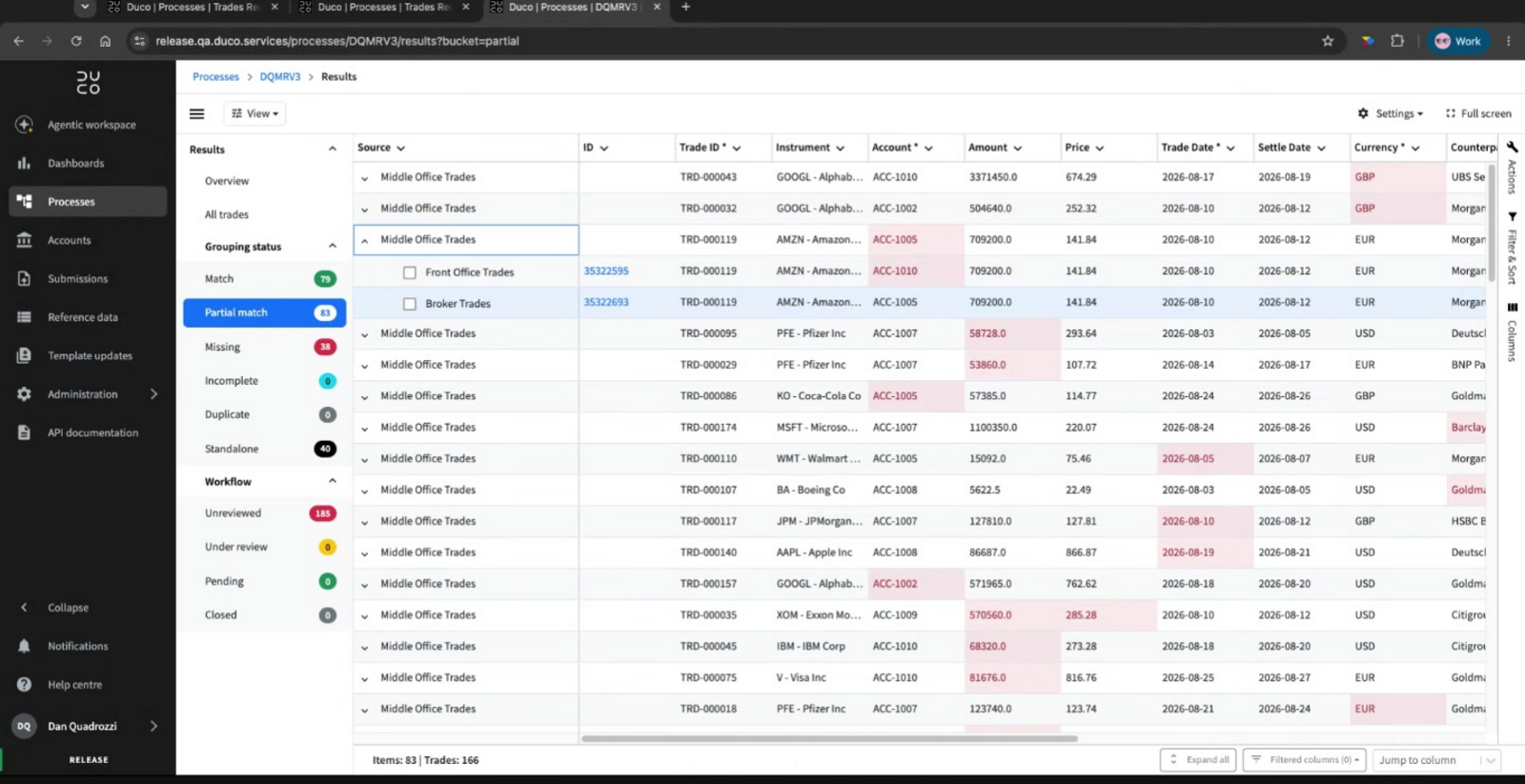This screenshot has height=784, width=1525.
Task: Open record ID 35322693 link
Action: pos(606,303)
